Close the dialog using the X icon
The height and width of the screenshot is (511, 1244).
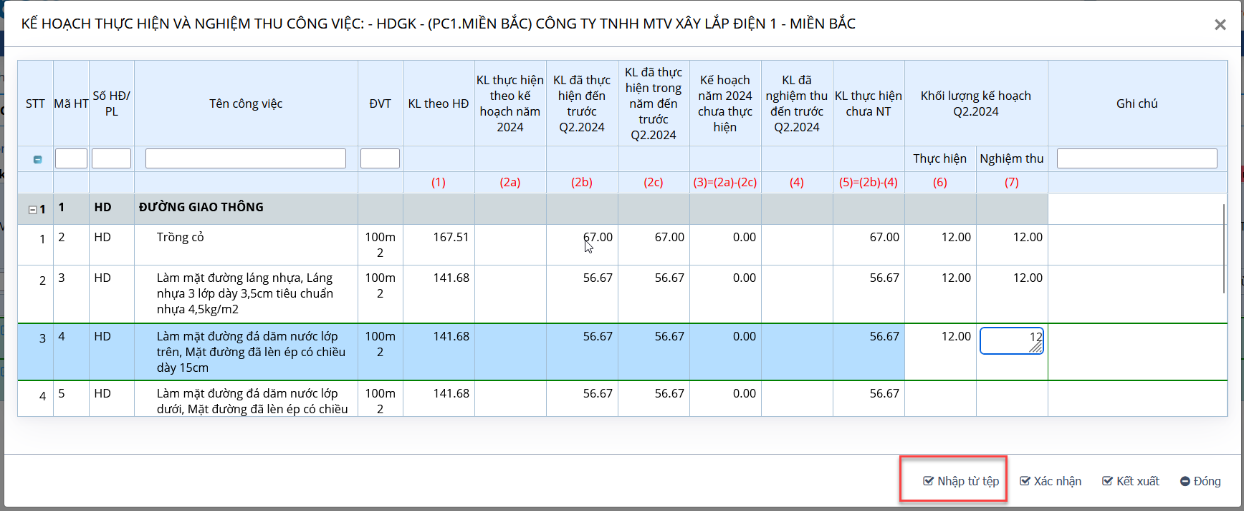coord(1219,25)
